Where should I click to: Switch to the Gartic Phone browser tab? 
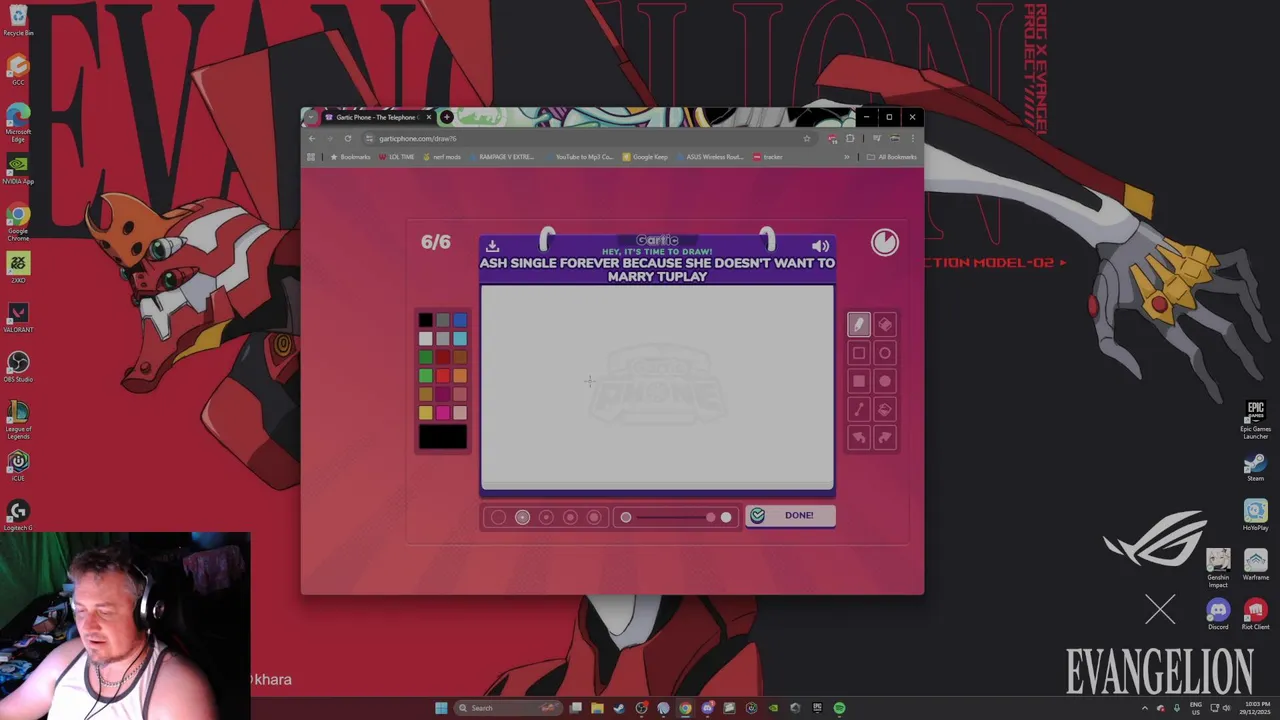click(x=376, y=117)
